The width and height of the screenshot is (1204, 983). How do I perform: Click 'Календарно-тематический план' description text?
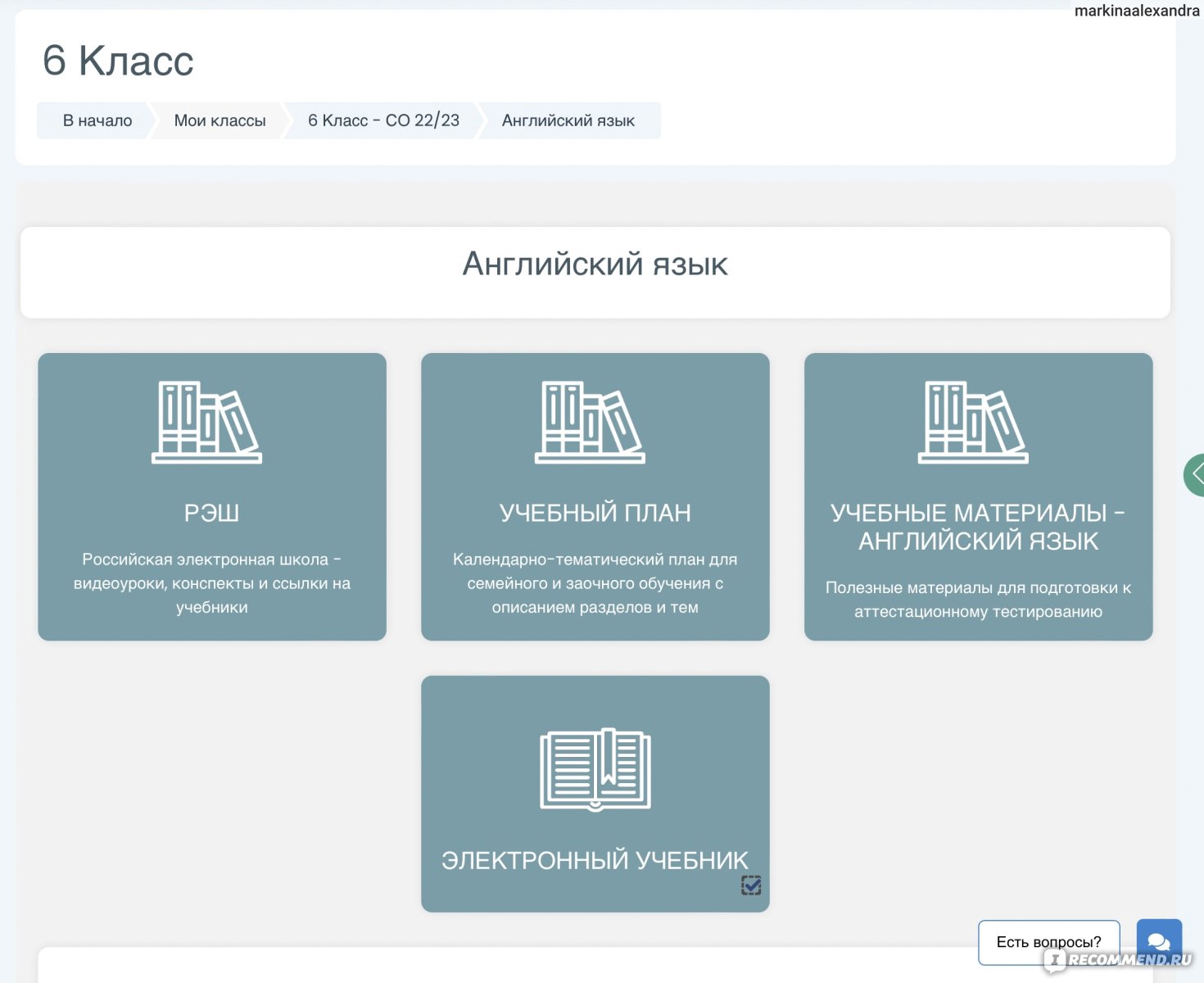pos(595,583)
